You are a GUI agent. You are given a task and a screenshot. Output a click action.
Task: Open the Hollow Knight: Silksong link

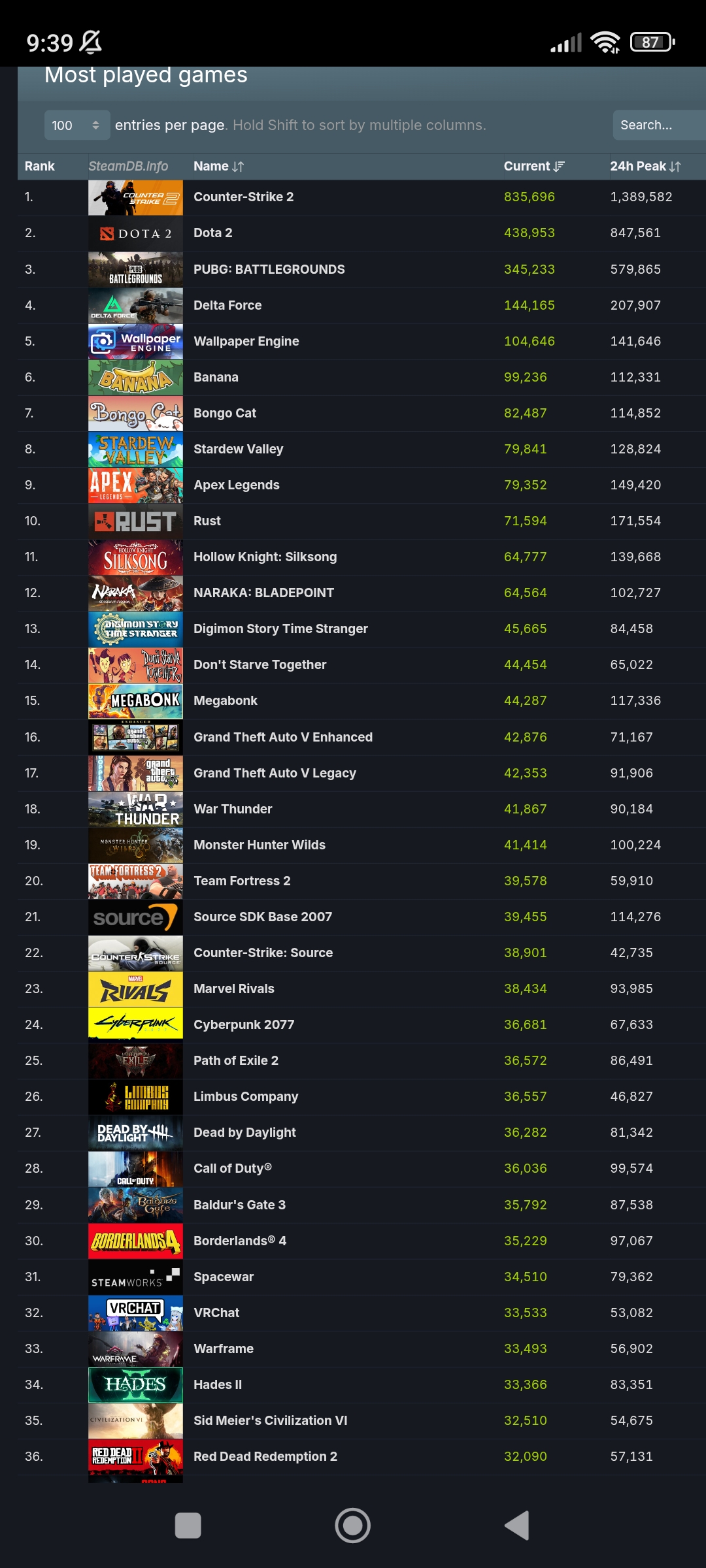point(265,557)
